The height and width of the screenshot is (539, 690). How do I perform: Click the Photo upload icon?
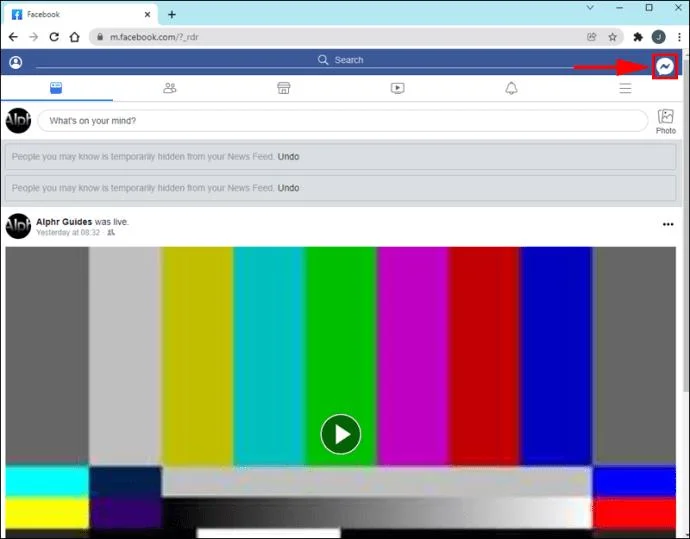pyautogui.click(x=666, y=121)
